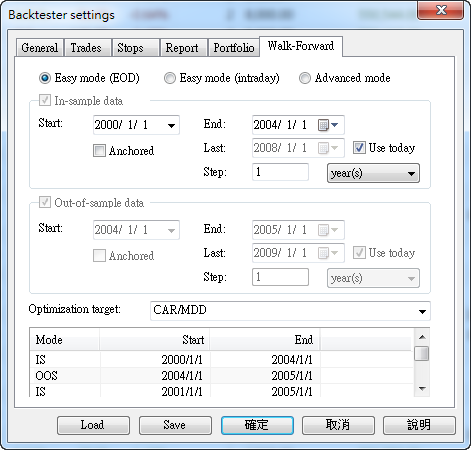Click the walk-forward list scrollbar thumb
This screenshot has height=450, width=471.
(x=422, y=354)
